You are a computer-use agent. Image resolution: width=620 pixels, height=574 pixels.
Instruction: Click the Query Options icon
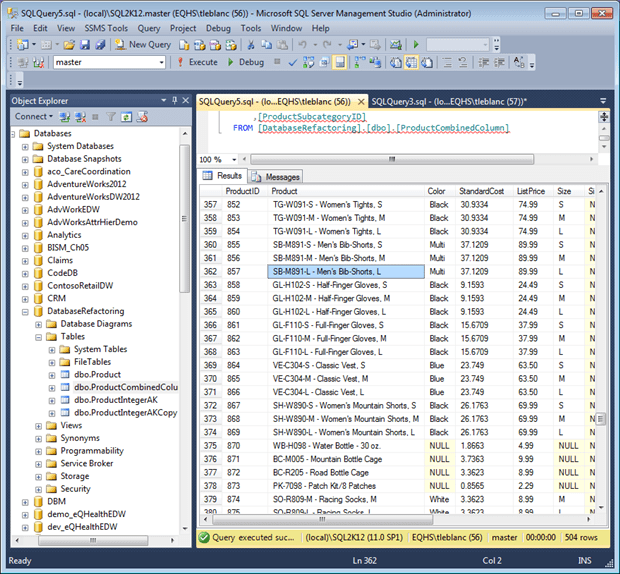click(324, 62)
